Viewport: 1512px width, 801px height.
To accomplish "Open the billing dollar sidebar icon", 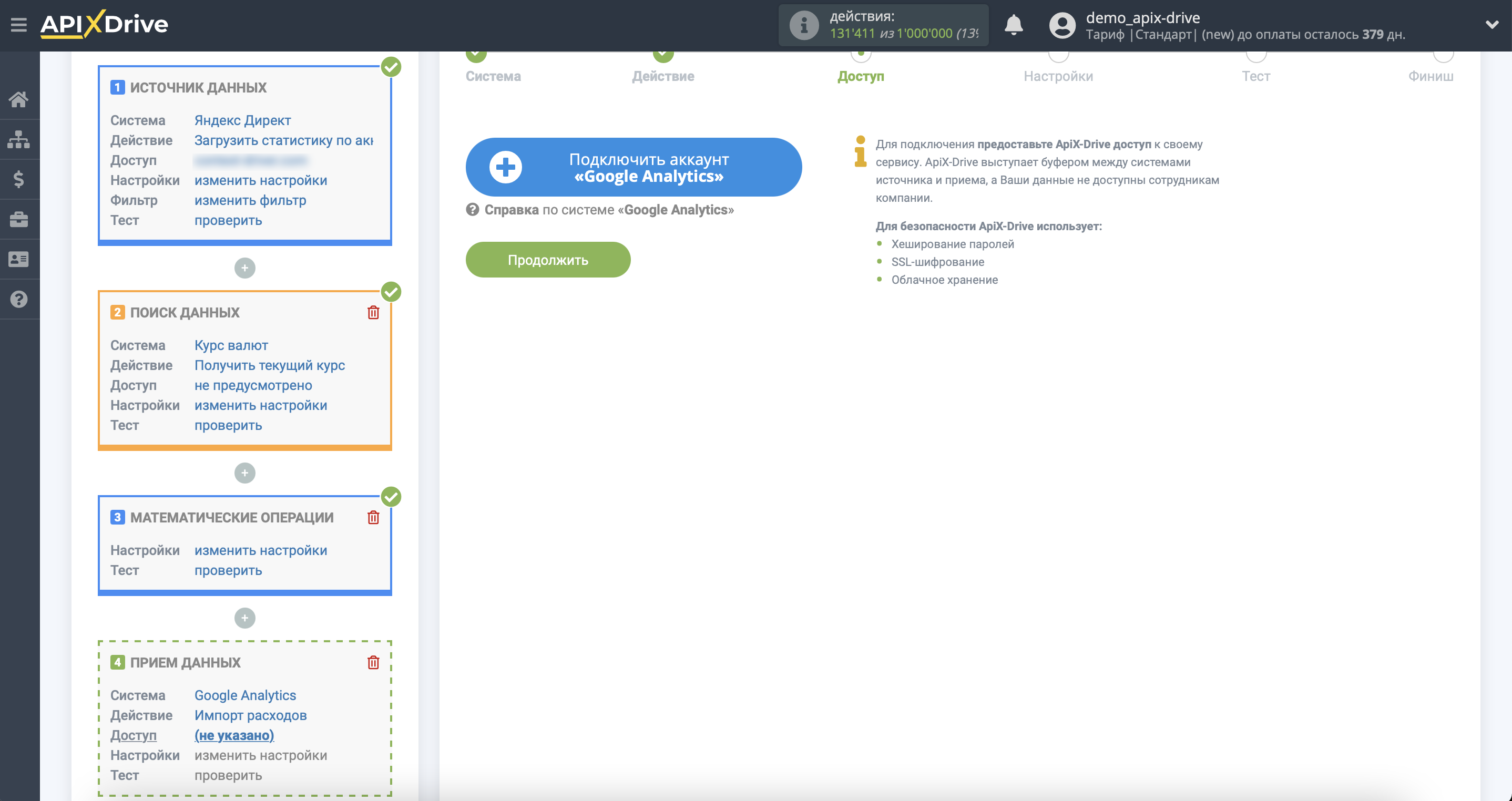I will (x=19, y=179).
